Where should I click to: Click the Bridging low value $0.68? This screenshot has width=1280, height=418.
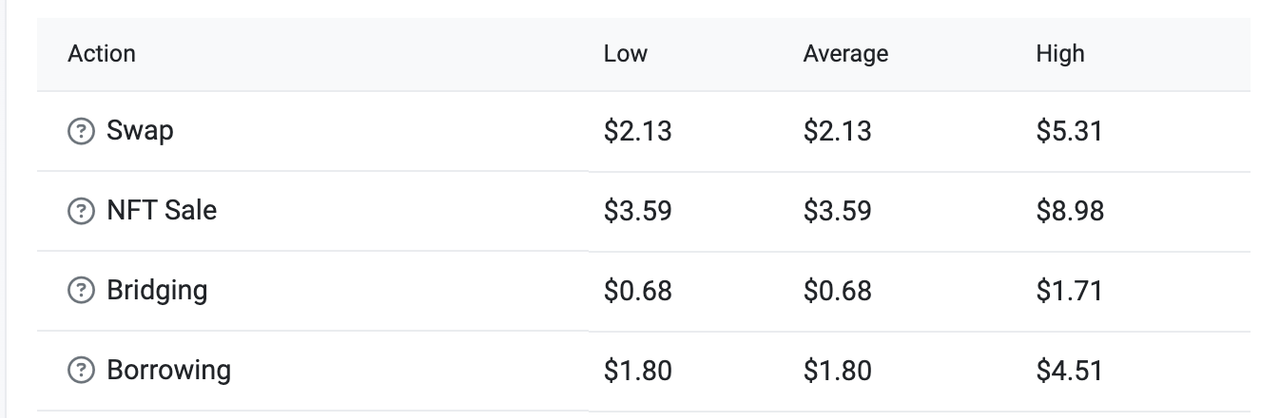click(x=638, y=291)
